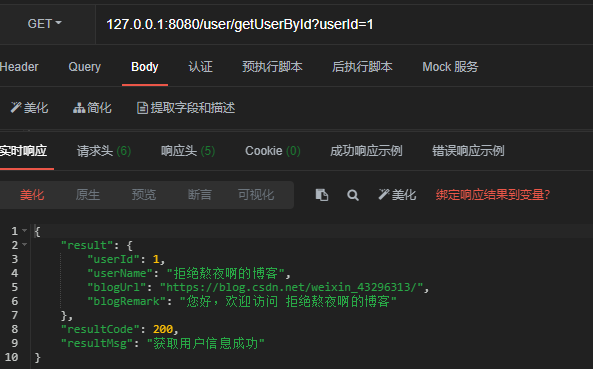The height and width of the screenshot is (369, 593).
Task: Open the 错误响应示例 tab
Action: click(x=468, y=151)
